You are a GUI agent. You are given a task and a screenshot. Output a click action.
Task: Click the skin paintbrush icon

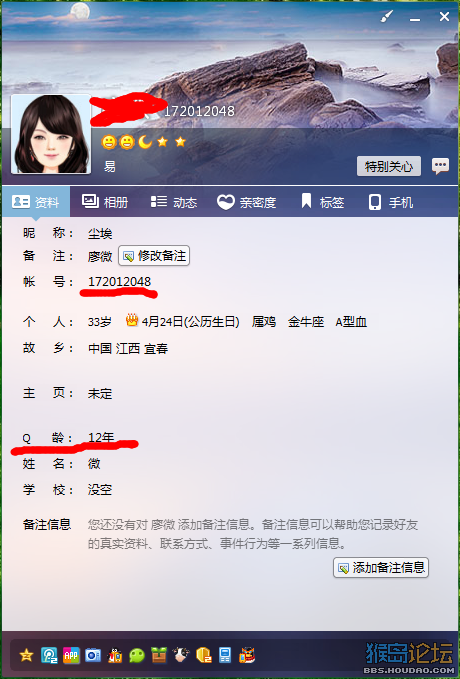click(386, 17)
